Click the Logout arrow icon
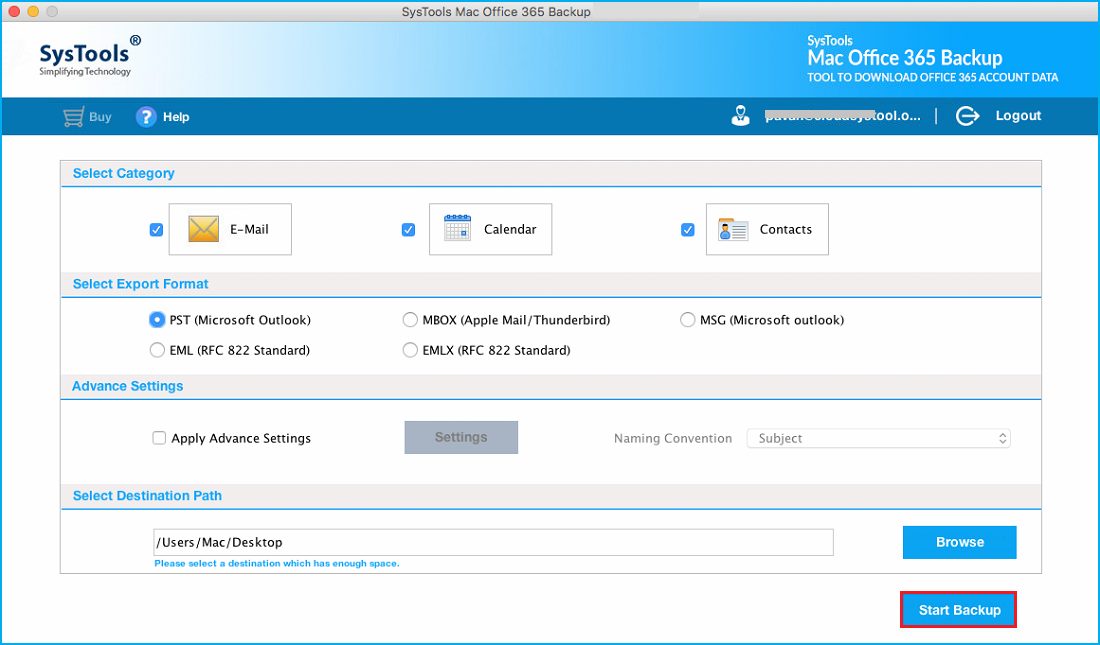Screen dimensions: 1100x645 pos(967,116)
